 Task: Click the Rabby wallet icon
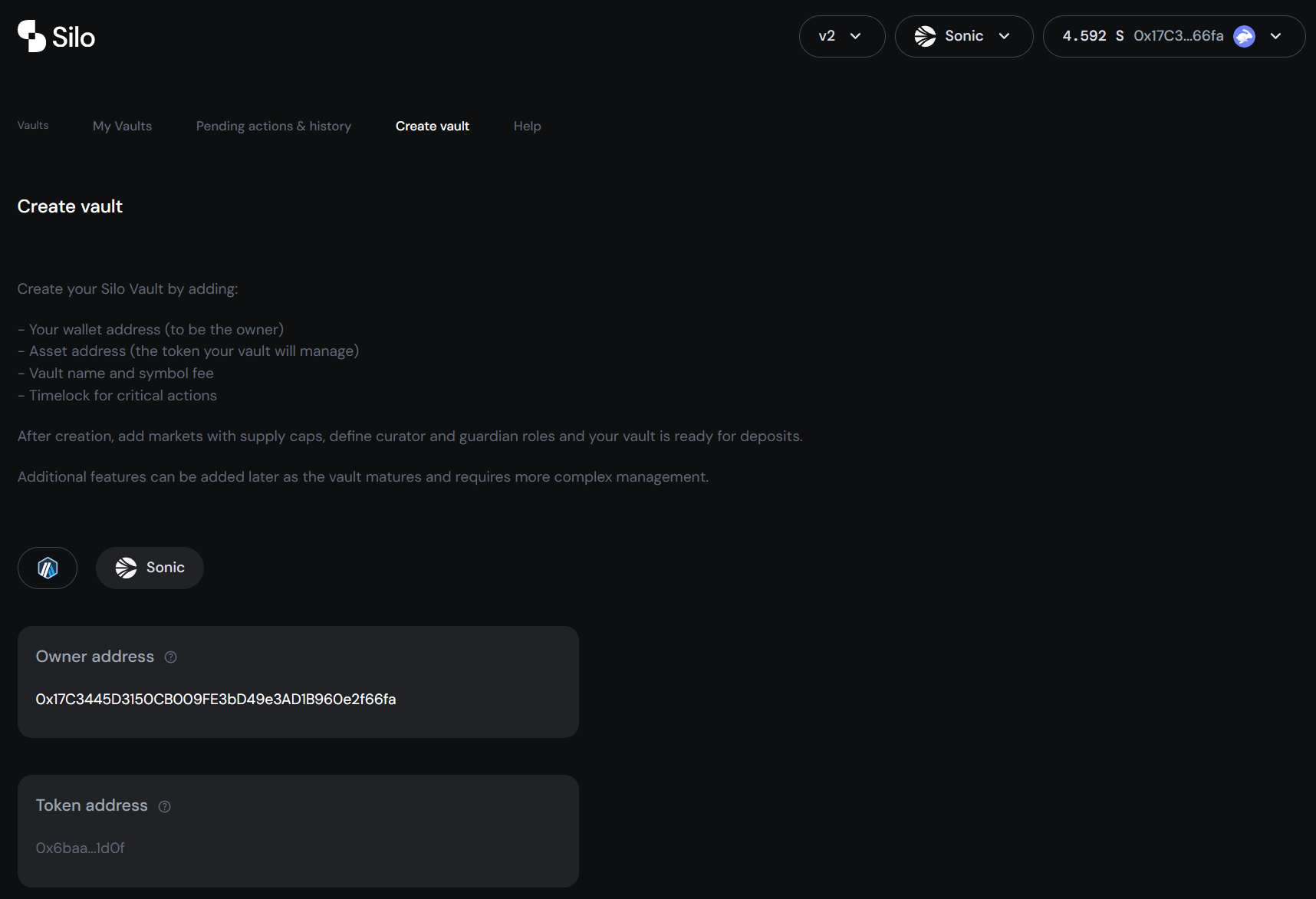tap(1244, 36)
